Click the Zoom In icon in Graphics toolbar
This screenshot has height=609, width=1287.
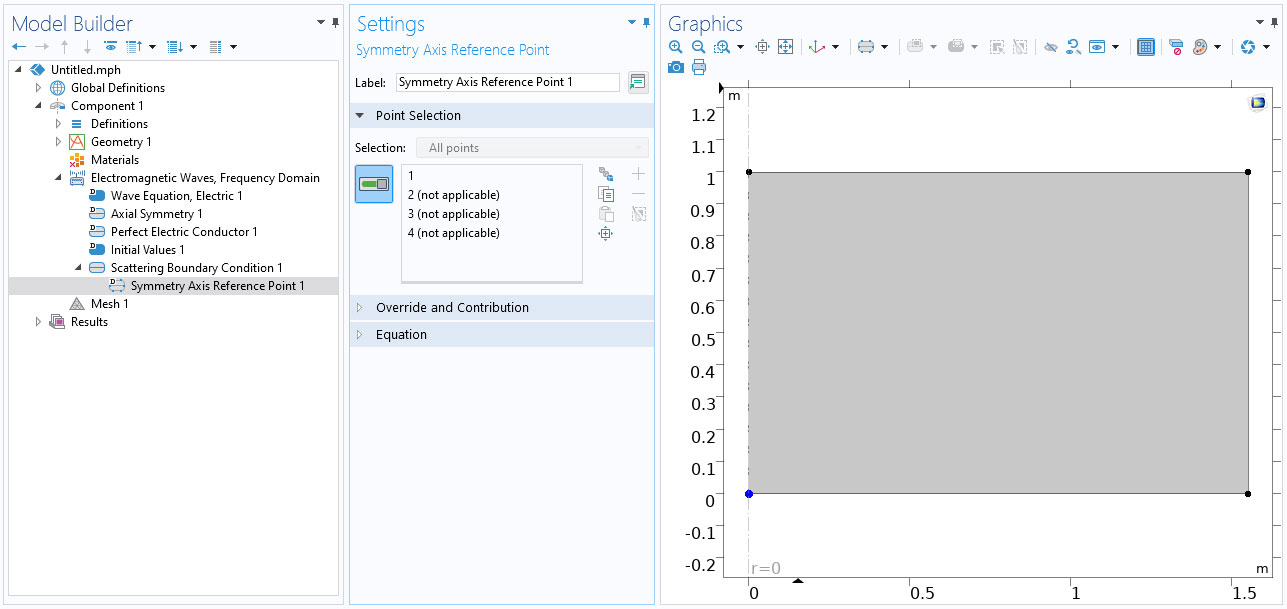click(676, 47)
